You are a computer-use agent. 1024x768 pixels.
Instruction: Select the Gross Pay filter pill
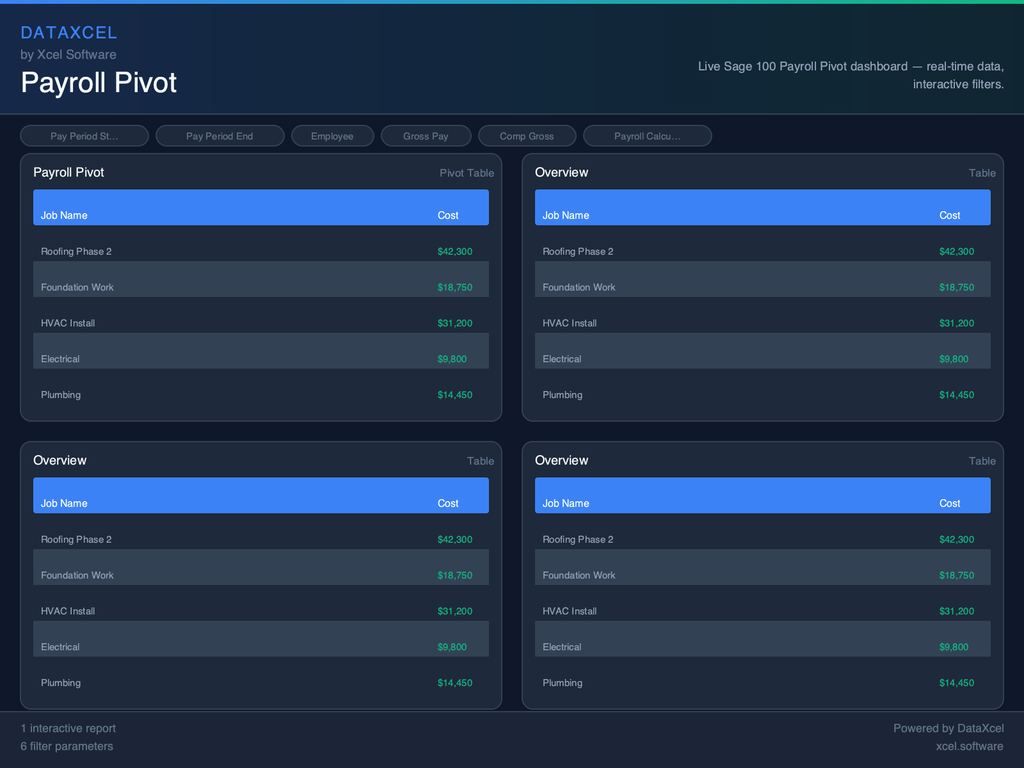click(425, 136)
